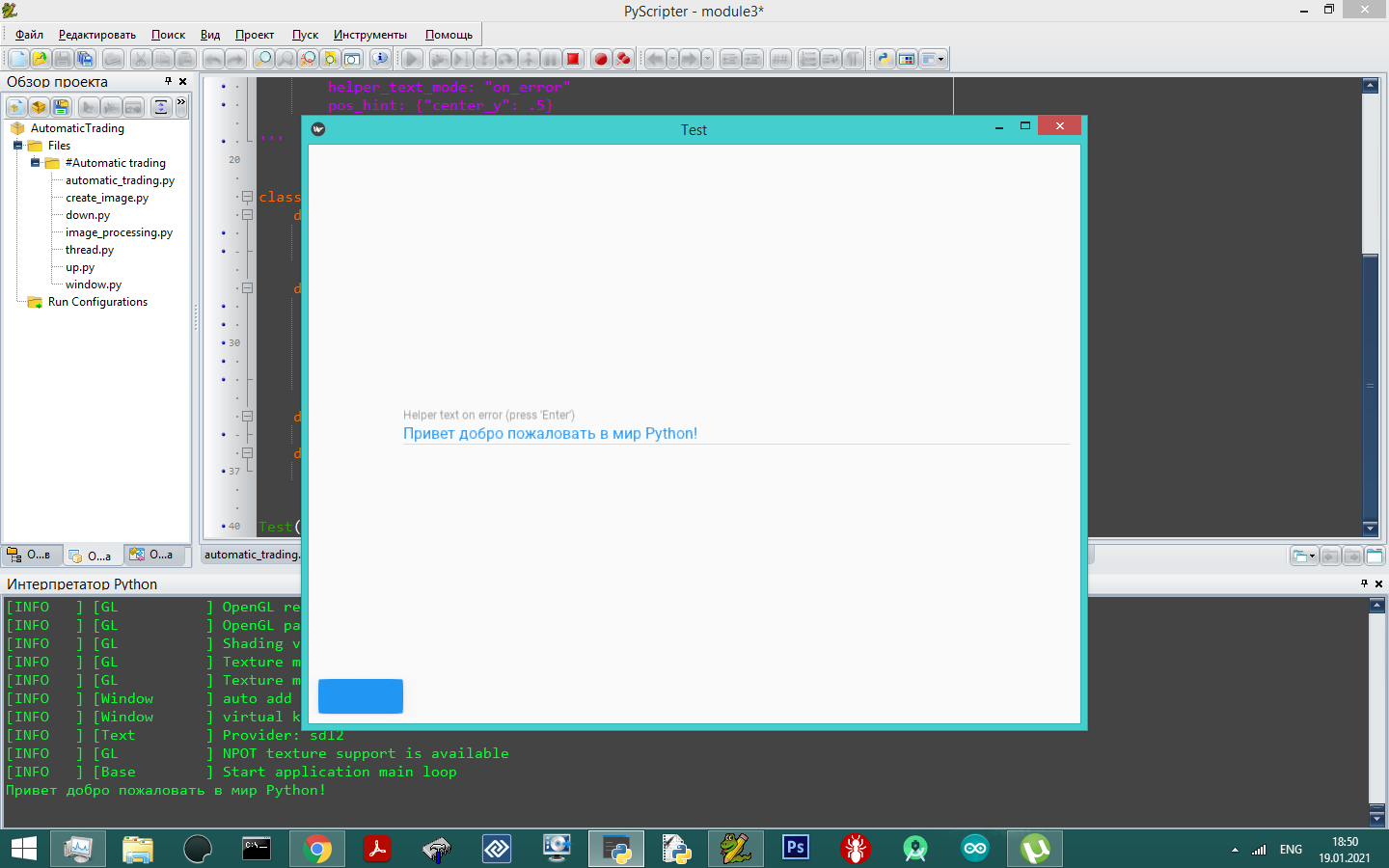The image size is (1389, 868).
Task: Pause the debugger with the pause icon
Action: (550, 59)
